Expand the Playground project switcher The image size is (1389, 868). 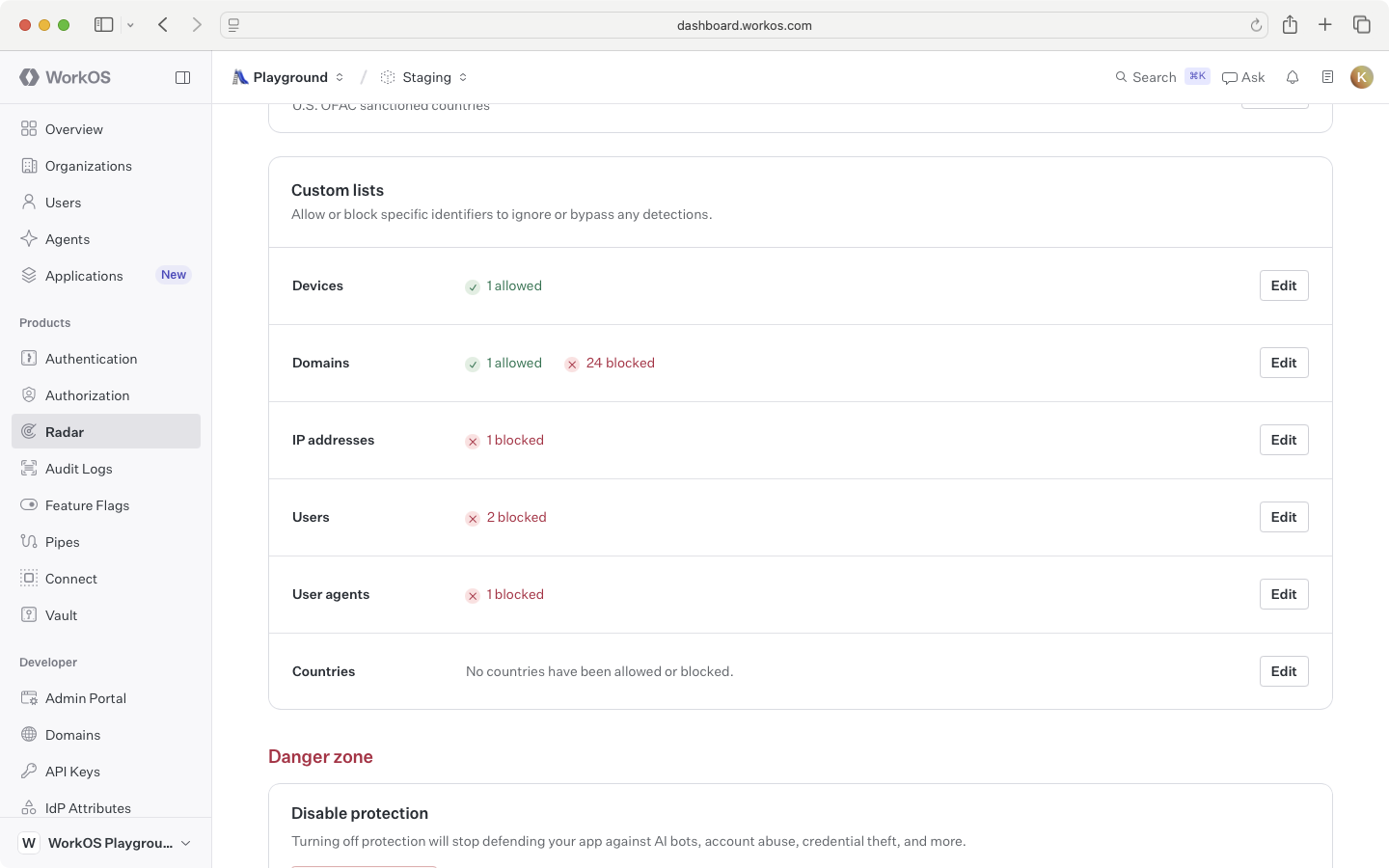[288, 77]
